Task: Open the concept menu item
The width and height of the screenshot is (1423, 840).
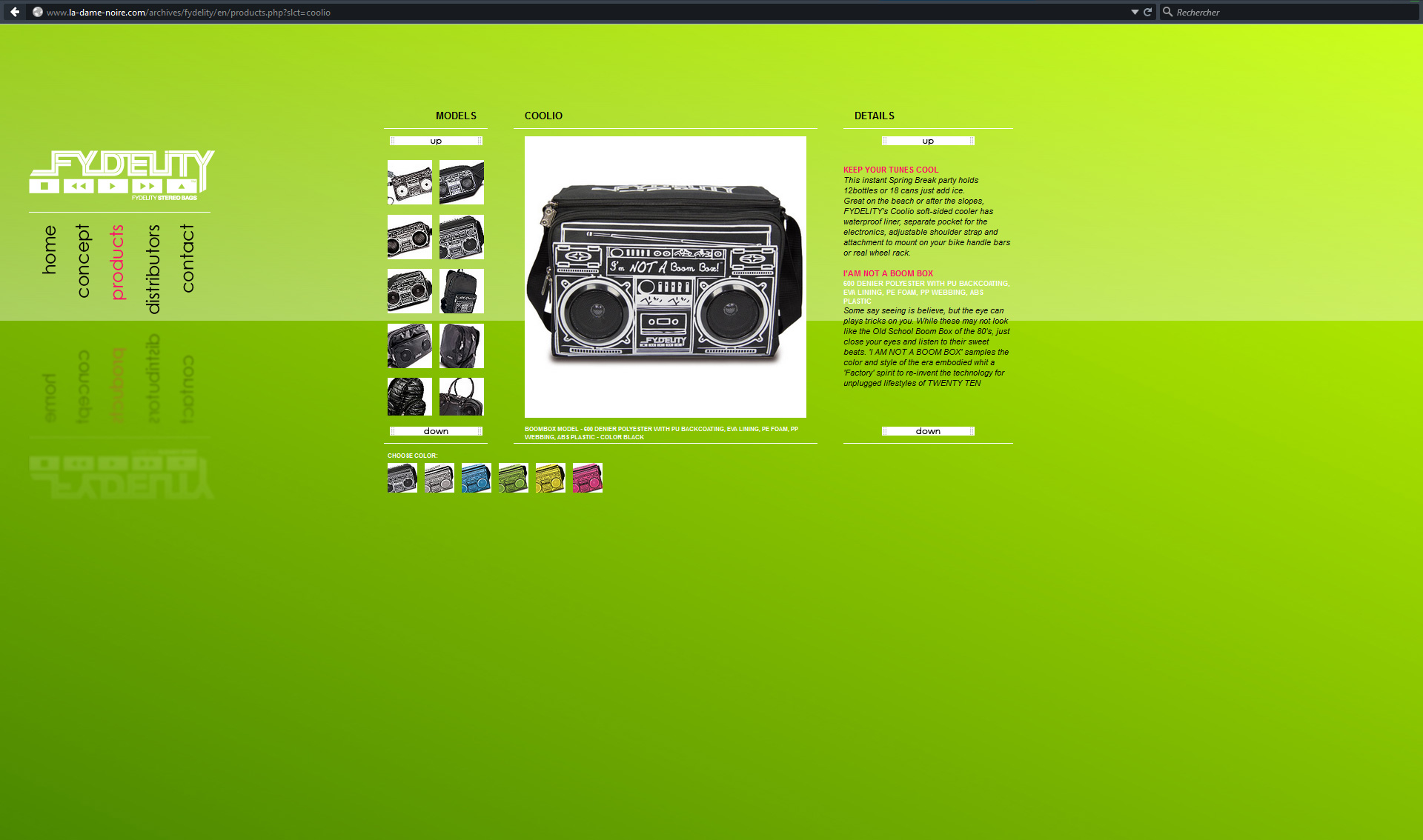Action: click(83, 261)
